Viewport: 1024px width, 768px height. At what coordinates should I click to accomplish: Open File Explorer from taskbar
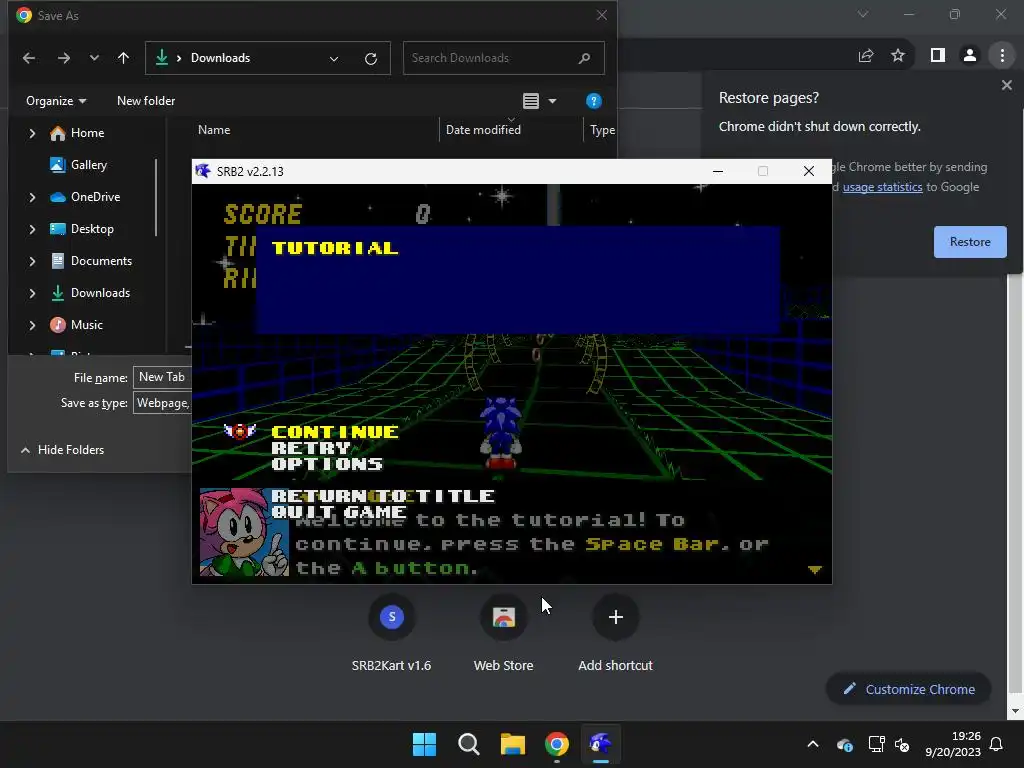tap(513, 744)
